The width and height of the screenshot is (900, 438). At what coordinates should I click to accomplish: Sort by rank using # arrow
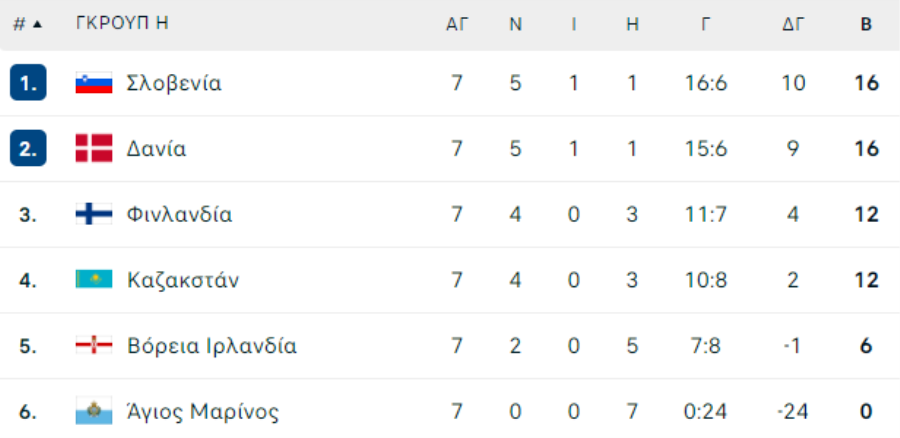click(x=28, y=25)
